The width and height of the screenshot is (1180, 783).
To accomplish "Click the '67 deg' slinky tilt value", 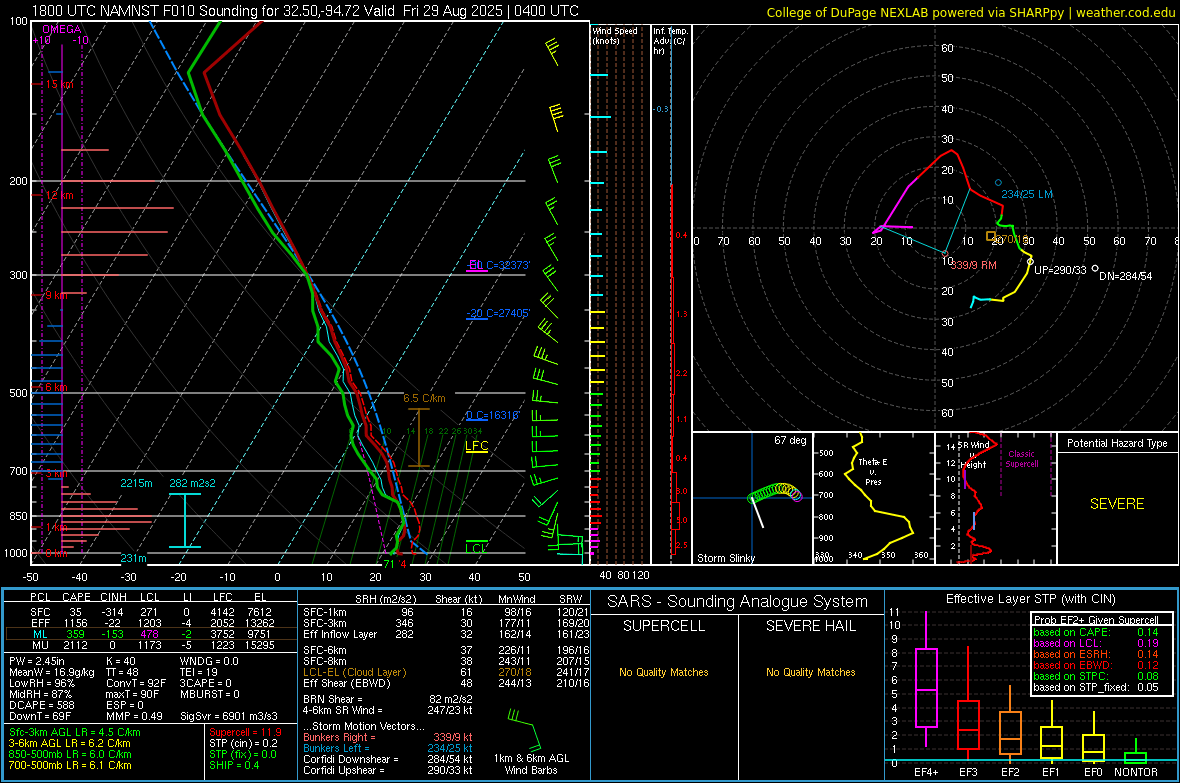I will [x=790, y=440].
